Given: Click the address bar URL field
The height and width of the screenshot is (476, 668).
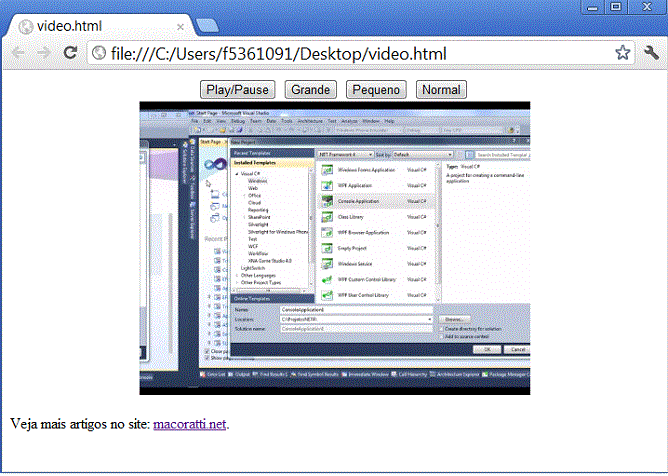Looking at the screenshot, I should coord(350,53).
